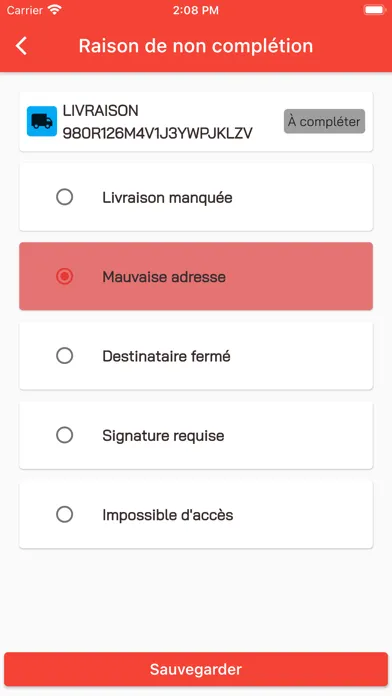Image resolution: width=392 pixels, height=696 pixels.
Task: Choose the Signature requise reason label
Action: tap(163, 436)
